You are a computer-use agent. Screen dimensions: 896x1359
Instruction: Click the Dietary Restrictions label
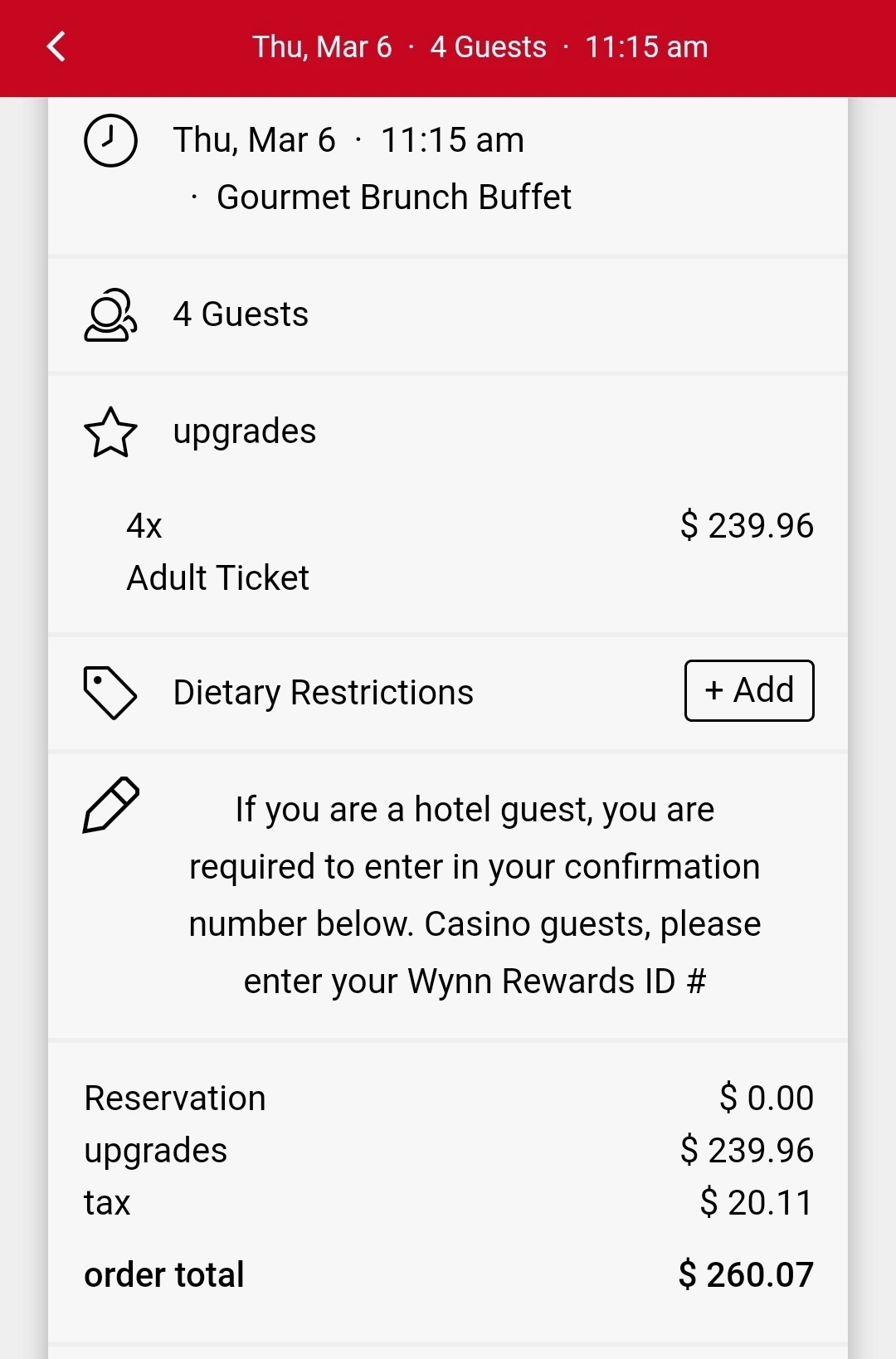click(324, 693)
